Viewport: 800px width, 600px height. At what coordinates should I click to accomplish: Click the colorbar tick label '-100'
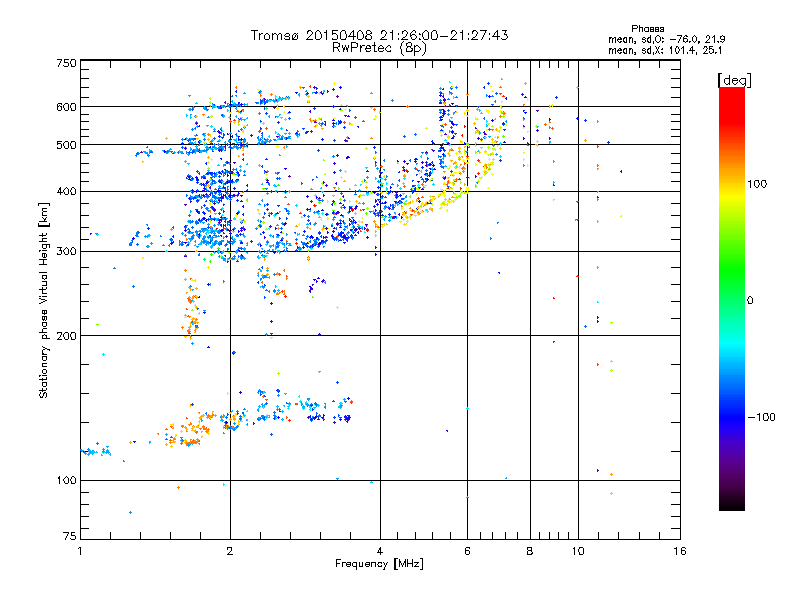(761, 417)
